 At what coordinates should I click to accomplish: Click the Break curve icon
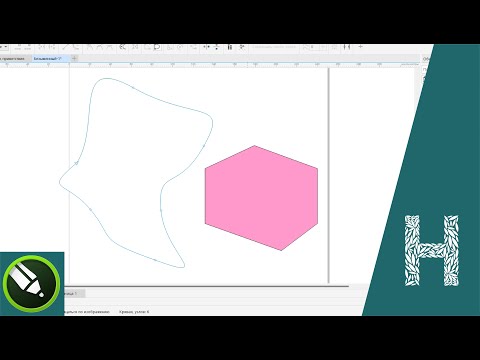(52, 47)
